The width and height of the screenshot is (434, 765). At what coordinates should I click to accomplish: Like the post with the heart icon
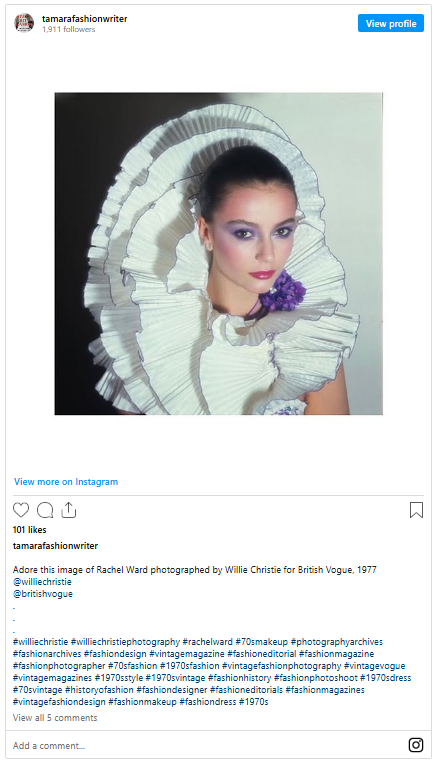21,510
